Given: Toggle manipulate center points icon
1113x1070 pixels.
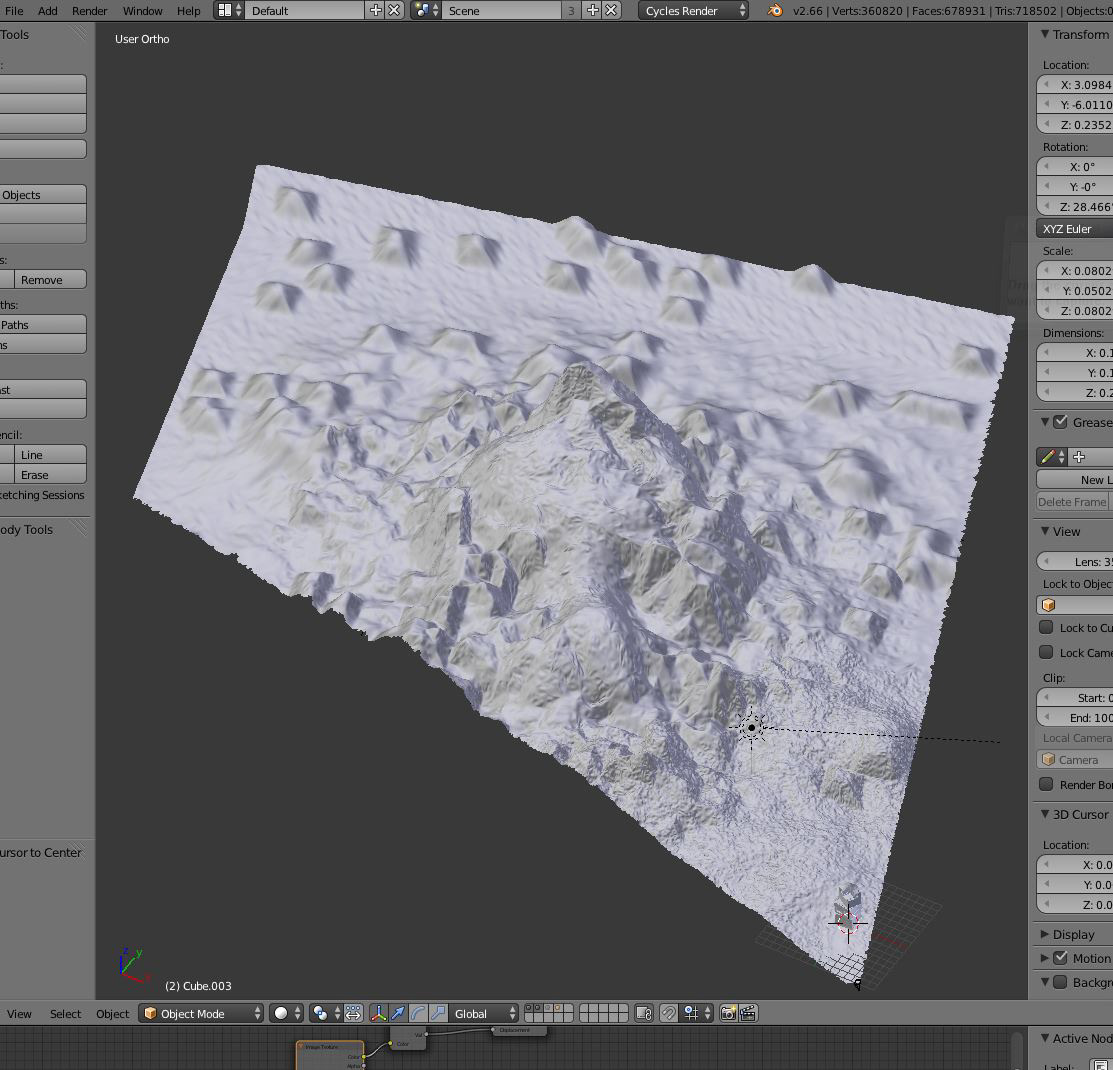Looking at the screenshot, I should pyautogui.click(x=353, y=1013).
